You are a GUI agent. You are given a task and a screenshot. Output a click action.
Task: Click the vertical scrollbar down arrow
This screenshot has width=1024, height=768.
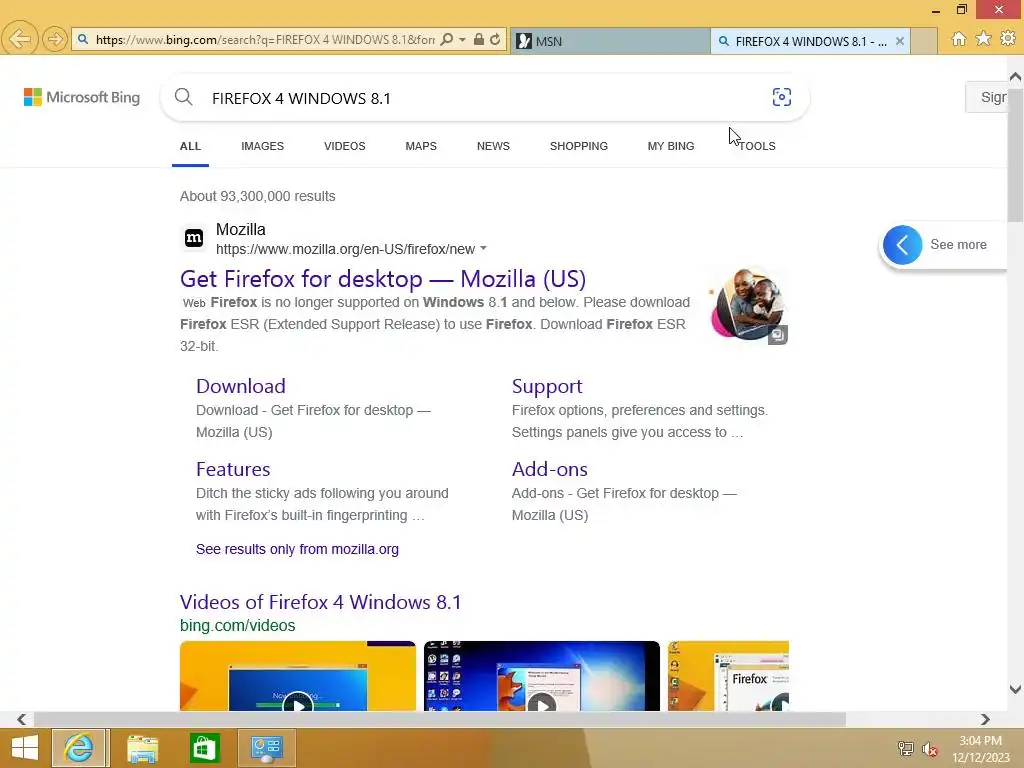coord(1015,689)
